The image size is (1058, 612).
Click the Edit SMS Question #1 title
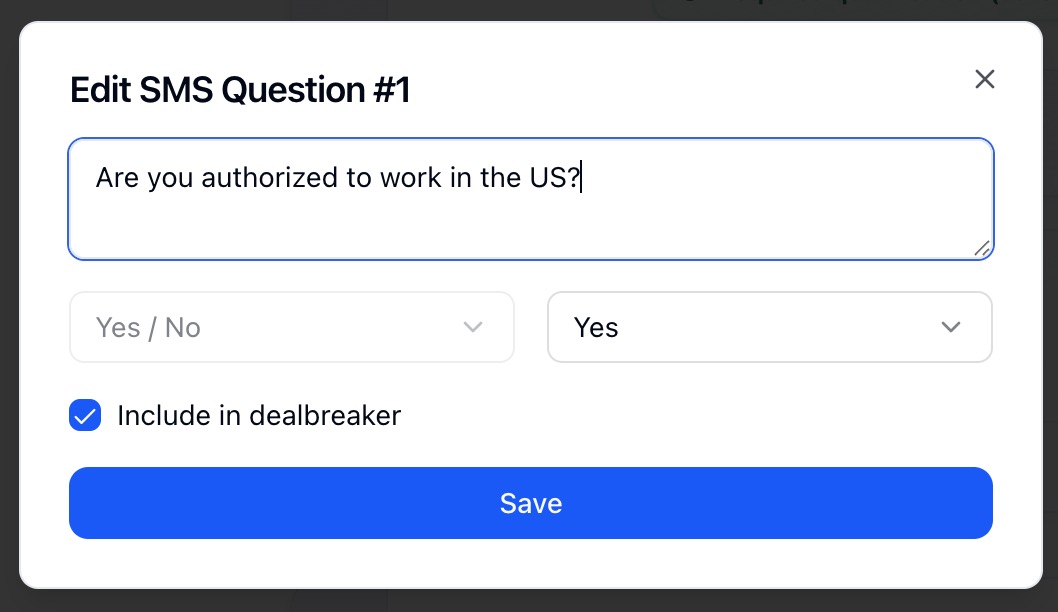[x=240, y=91]
